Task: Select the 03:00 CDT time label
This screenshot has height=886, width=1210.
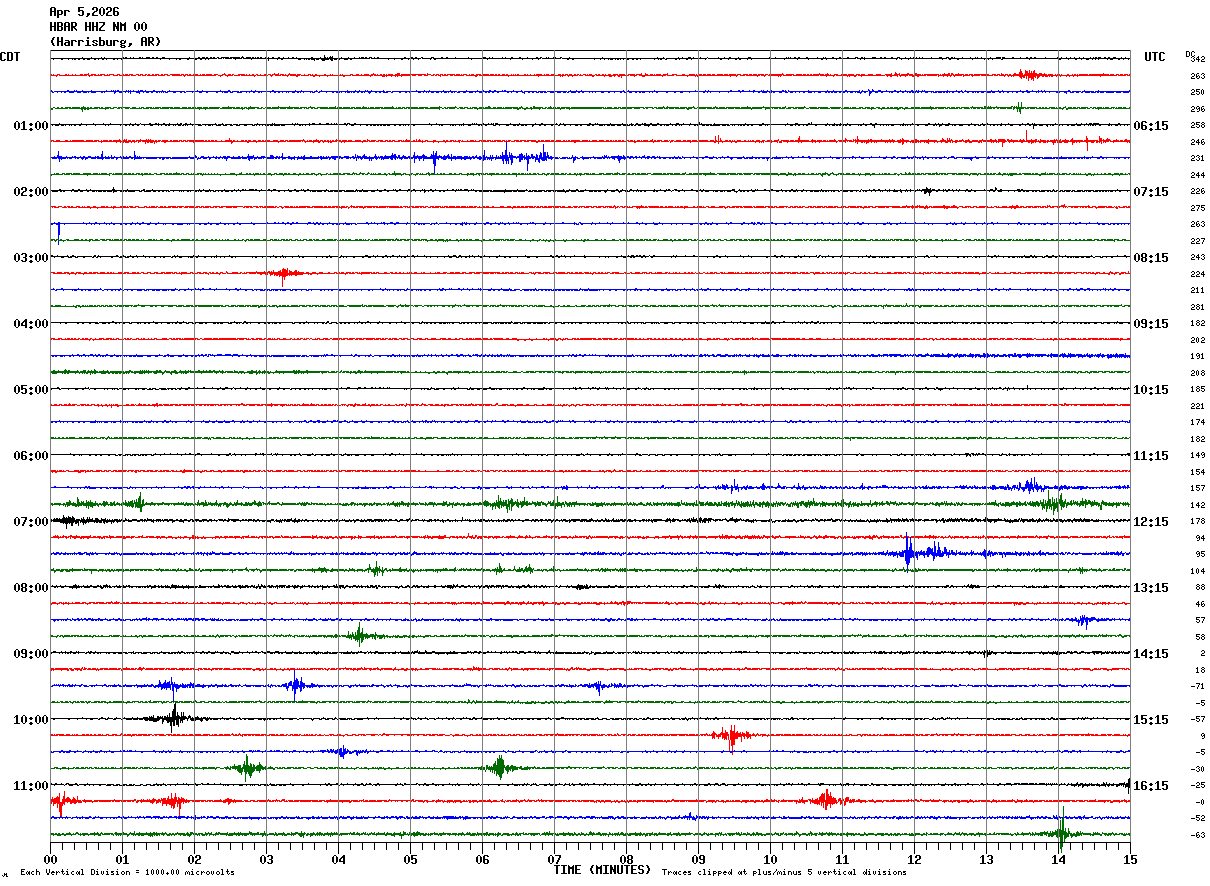Action: (31, 258)
